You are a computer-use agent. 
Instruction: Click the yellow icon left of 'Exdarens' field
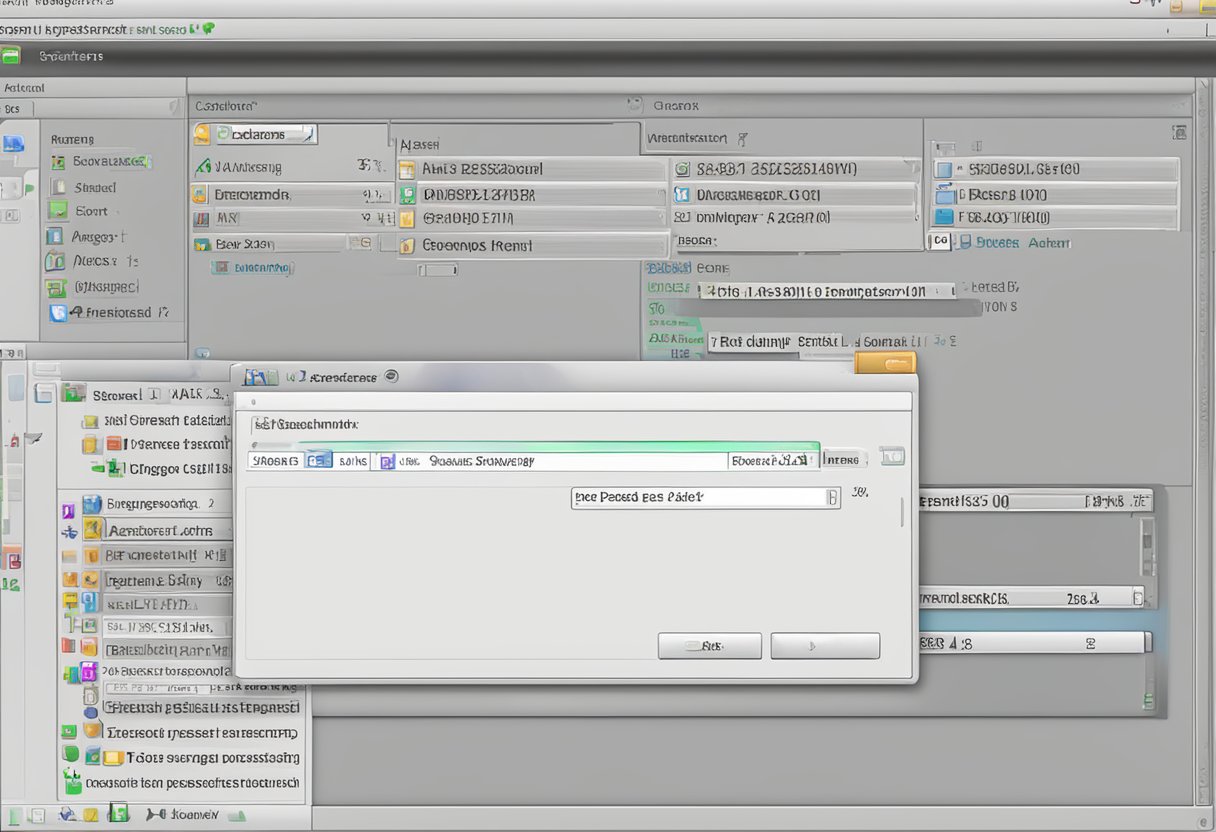202,135
